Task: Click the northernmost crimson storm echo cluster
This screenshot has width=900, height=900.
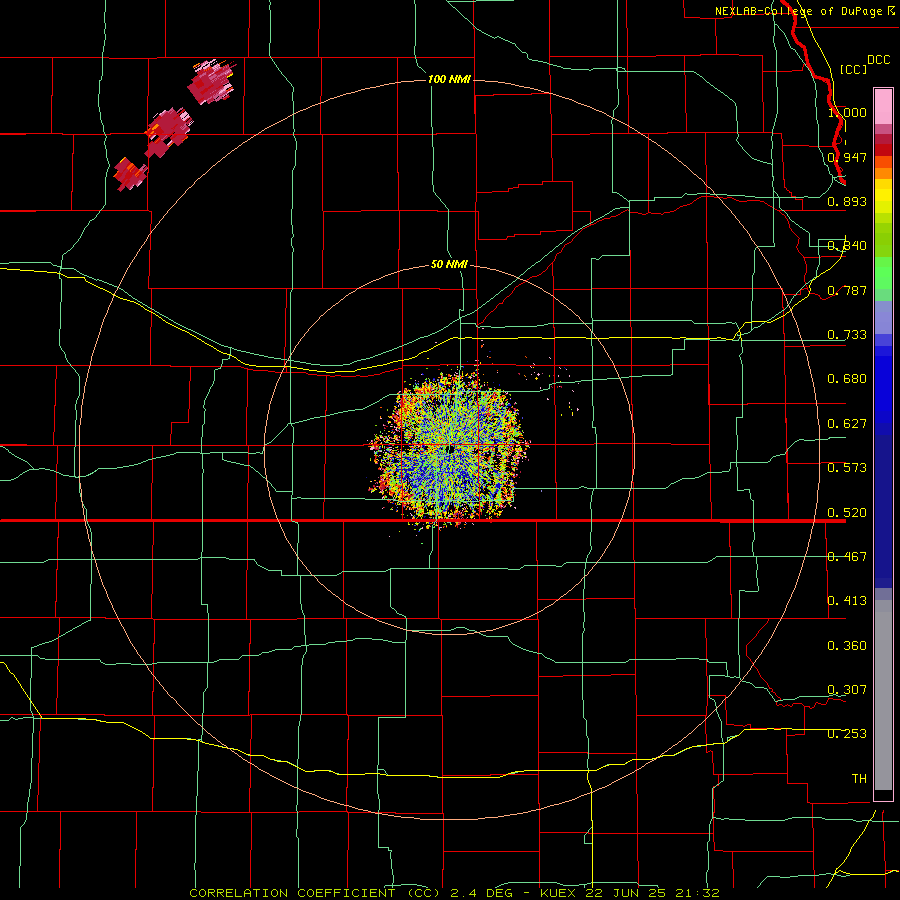Action: (x=211, y=83)
